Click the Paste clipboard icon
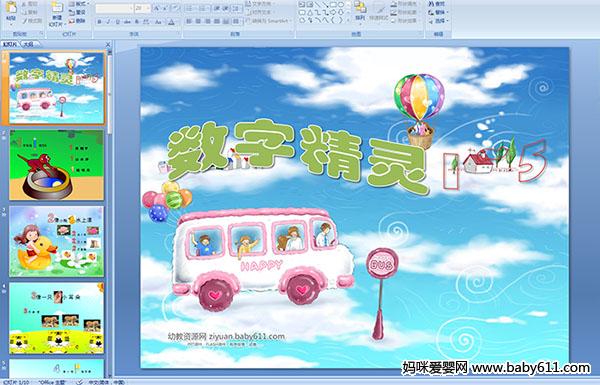This screenshot has width=600, height=385. coord(11,7)
